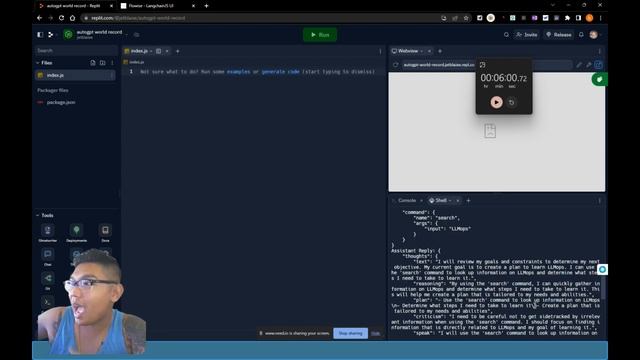
Task: Open index.js tab dropdown arrow
Action: [151, 51]
